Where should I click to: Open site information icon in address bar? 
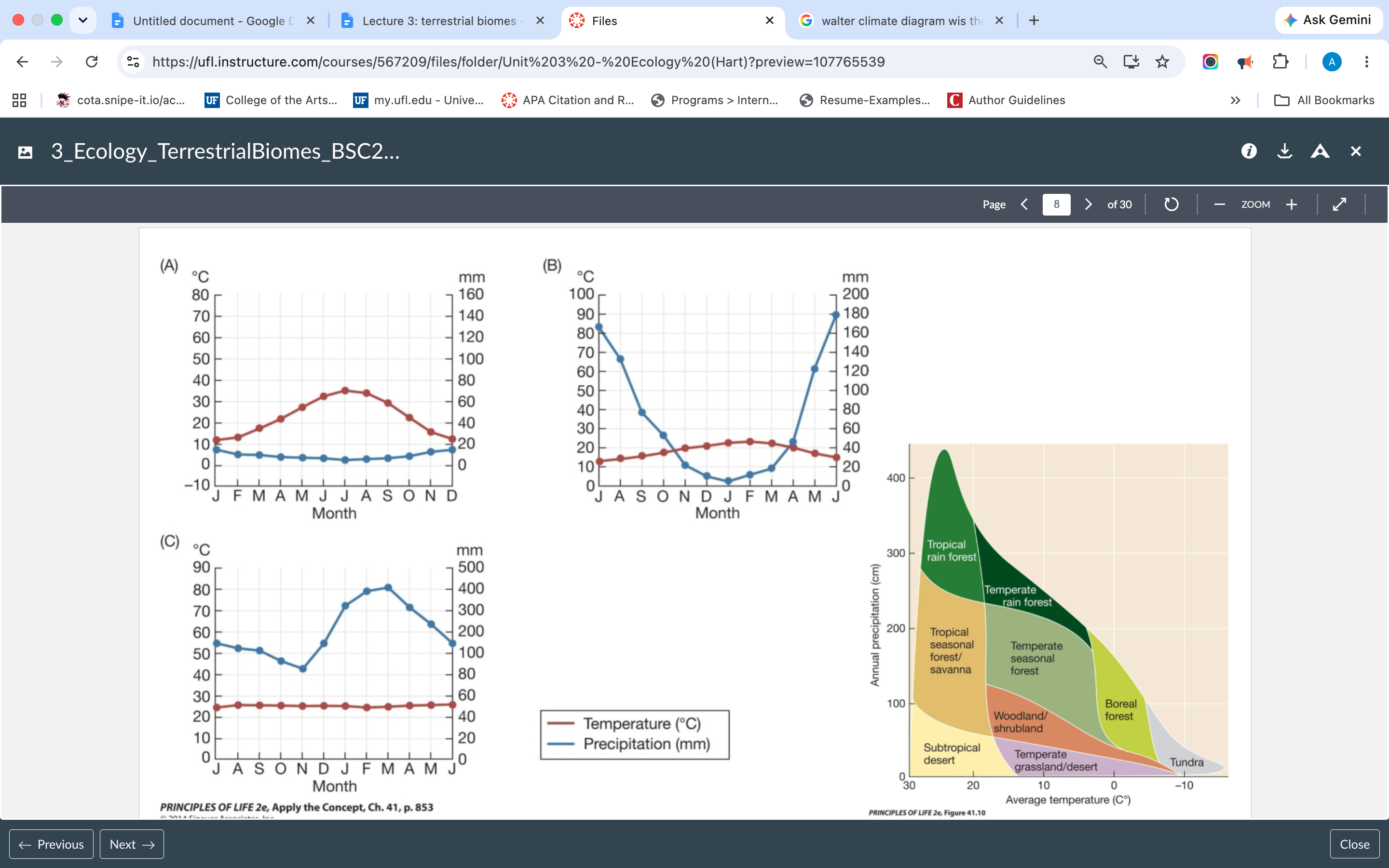[x=133, y=61]
